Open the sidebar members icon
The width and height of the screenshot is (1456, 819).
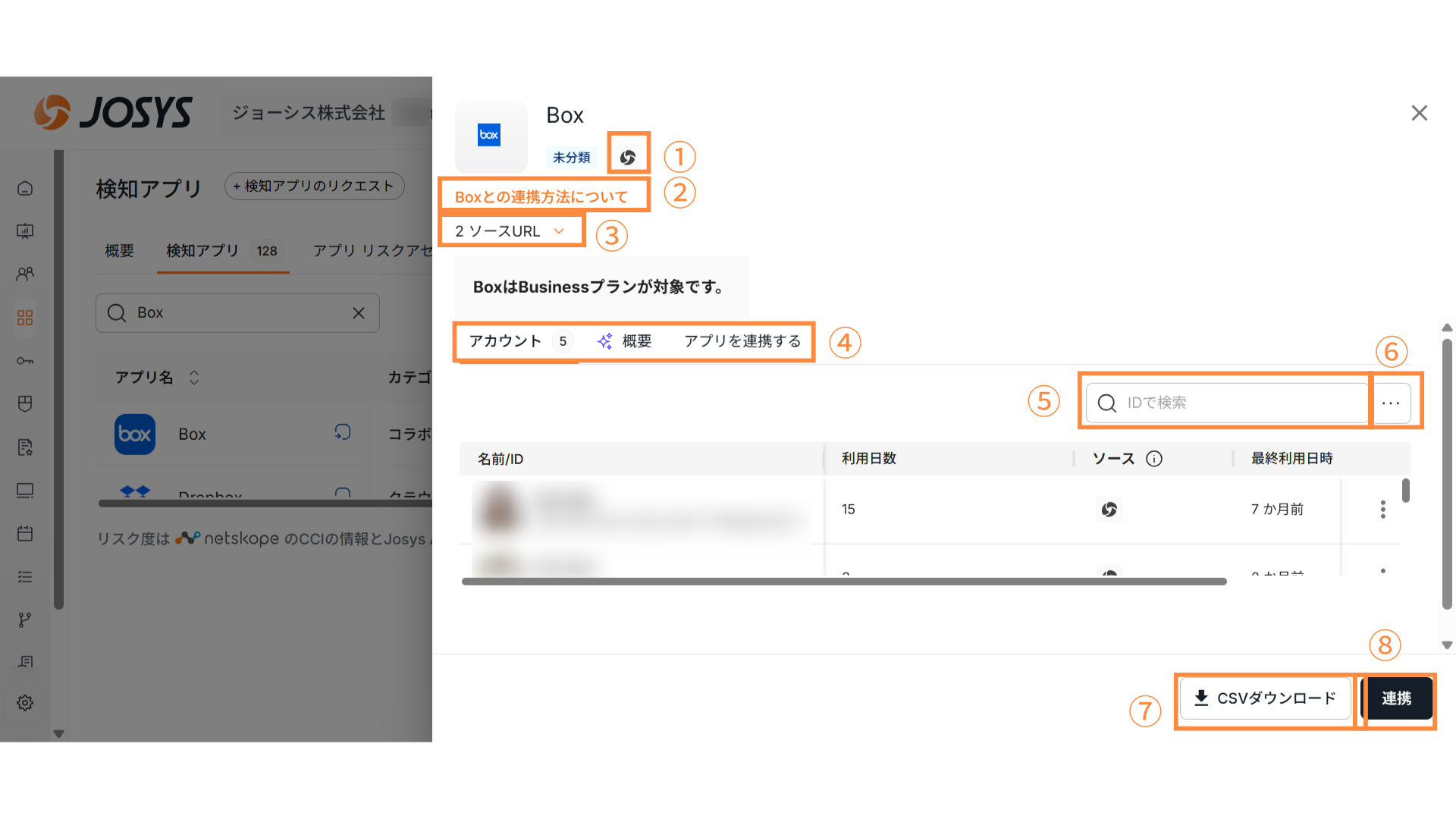[x=25, y=274]
